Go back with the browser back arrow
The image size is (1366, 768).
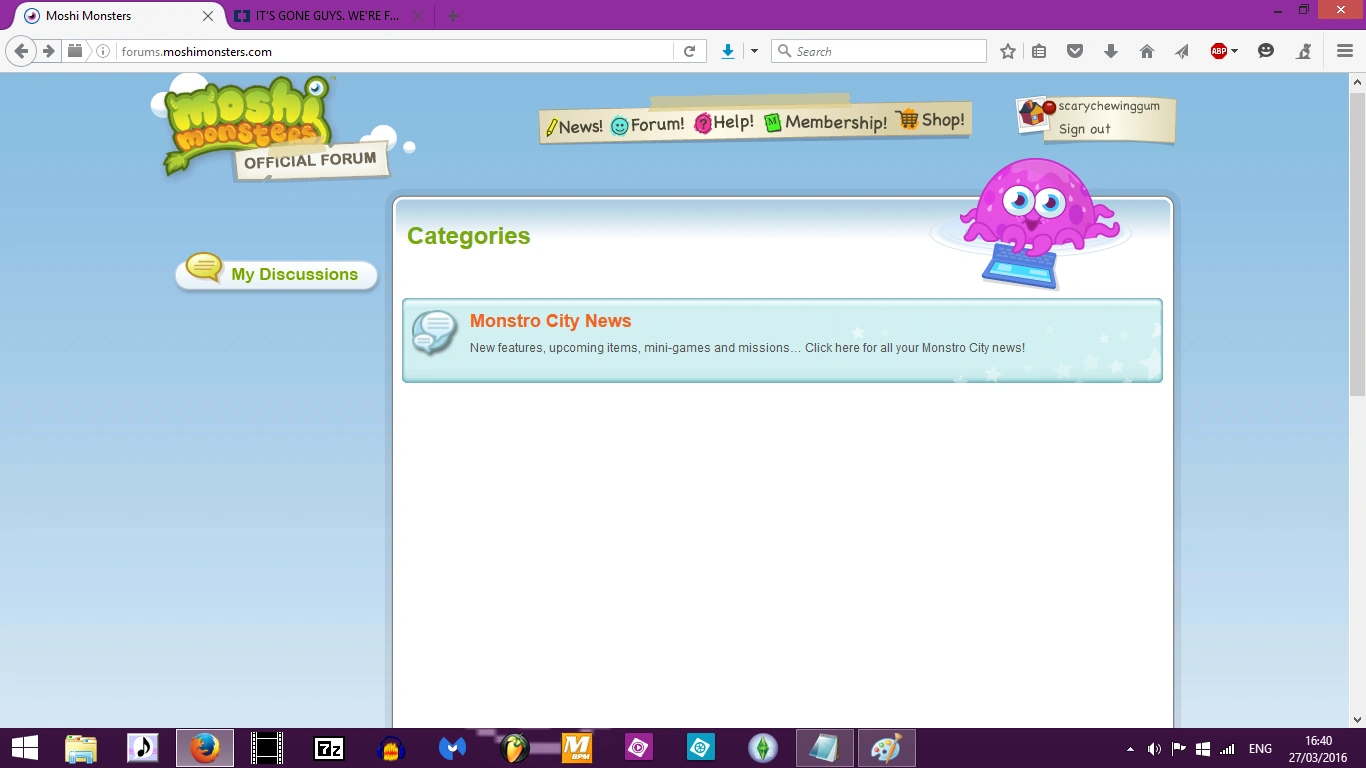point(21,51)
